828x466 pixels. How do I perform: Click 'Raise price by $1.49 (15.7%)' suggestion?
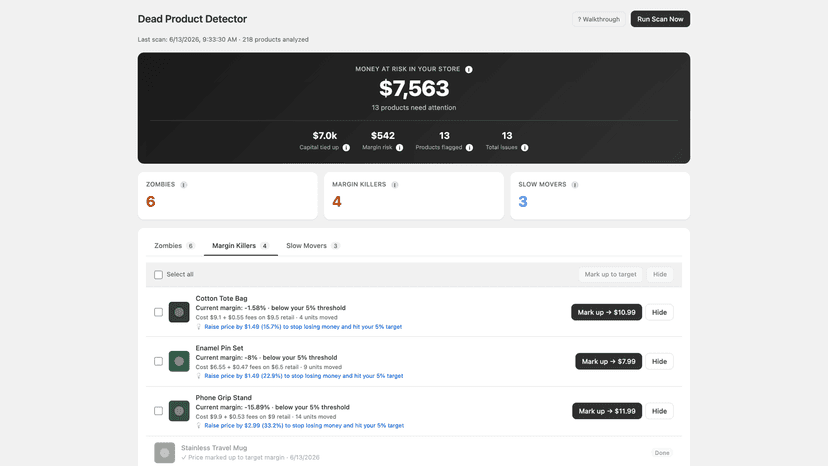coord(303,327)
